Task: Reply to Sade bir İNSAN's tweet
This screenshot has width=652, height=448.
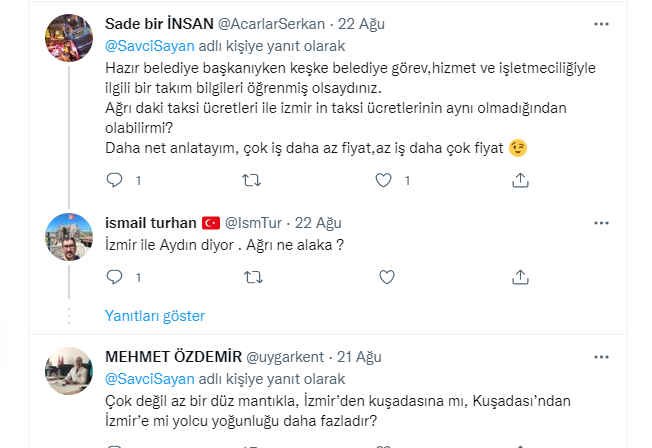Action: click(x=114, y=180)
